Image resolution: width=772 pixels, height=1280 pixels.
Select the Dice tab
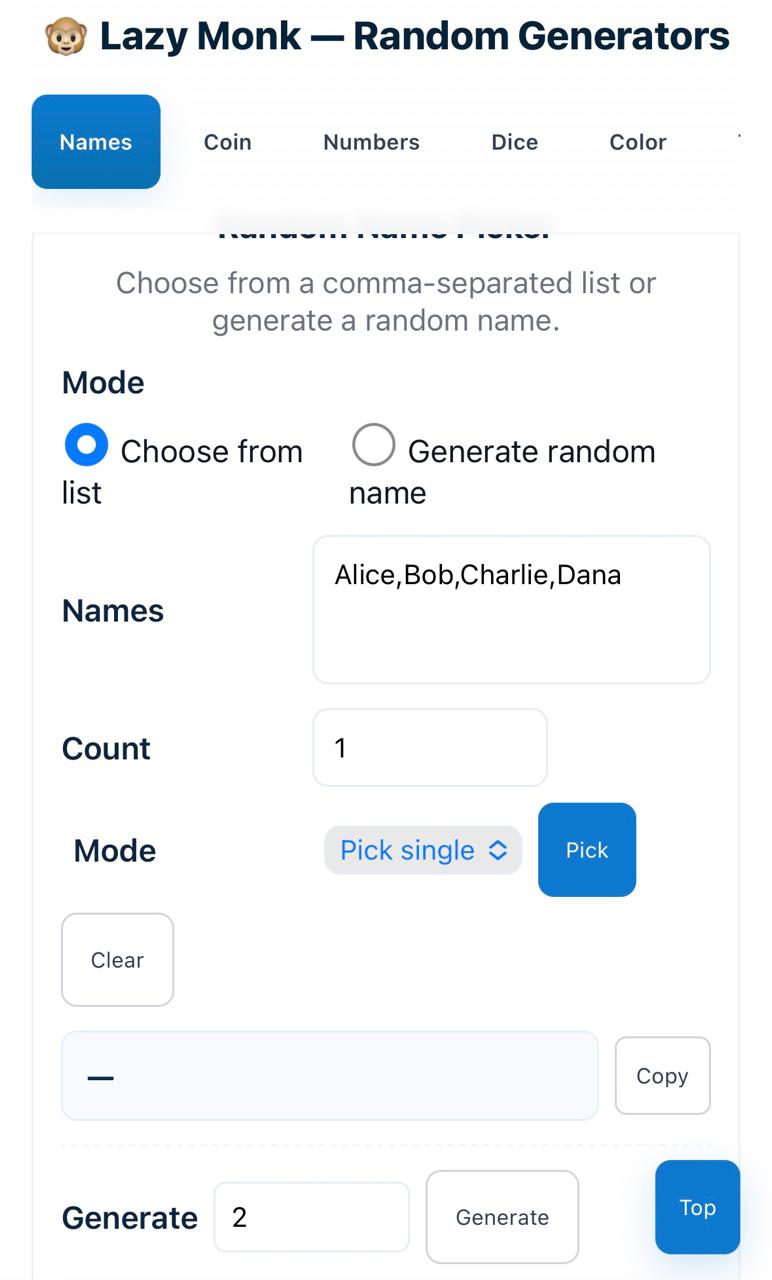[x=515, y=142]
